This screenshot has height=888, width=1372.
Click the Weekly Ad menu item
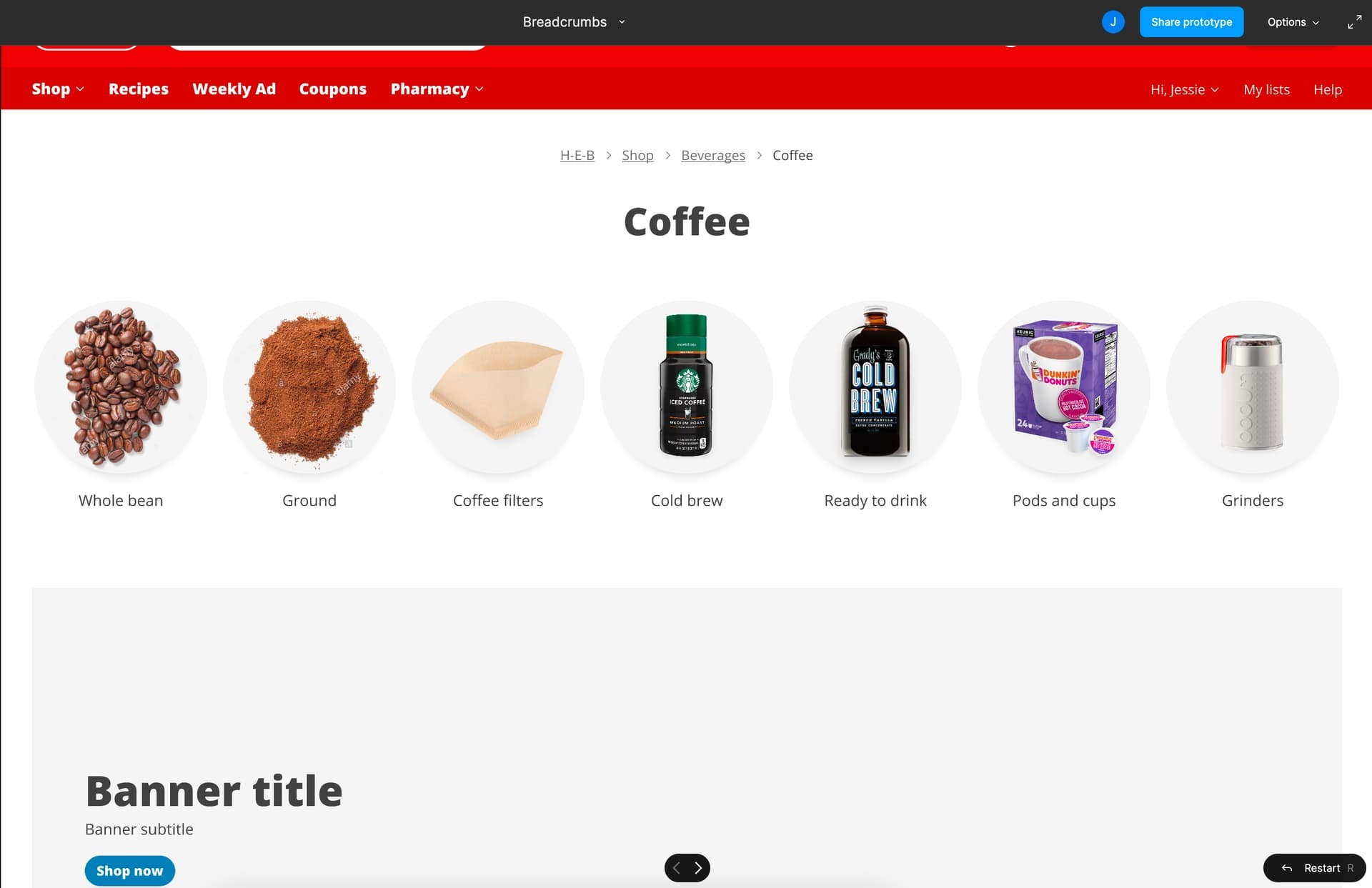click(234, 89)
